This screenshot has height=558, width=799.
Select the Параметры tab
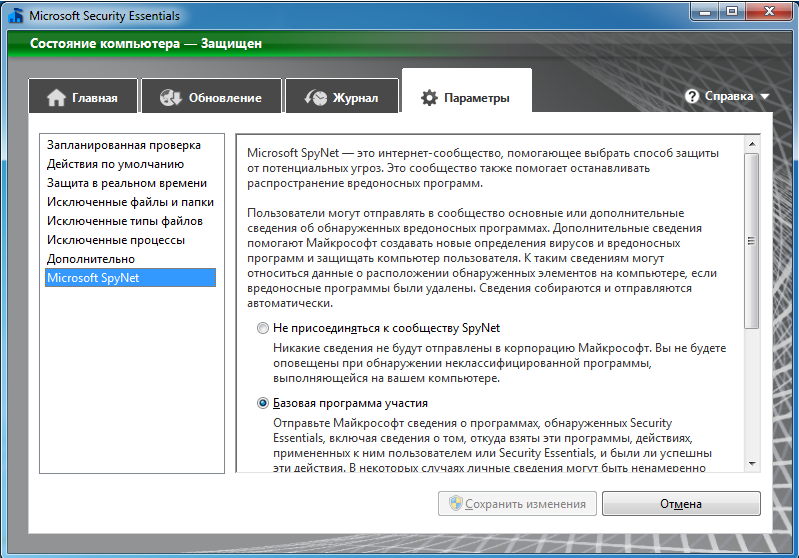[467, 91]
